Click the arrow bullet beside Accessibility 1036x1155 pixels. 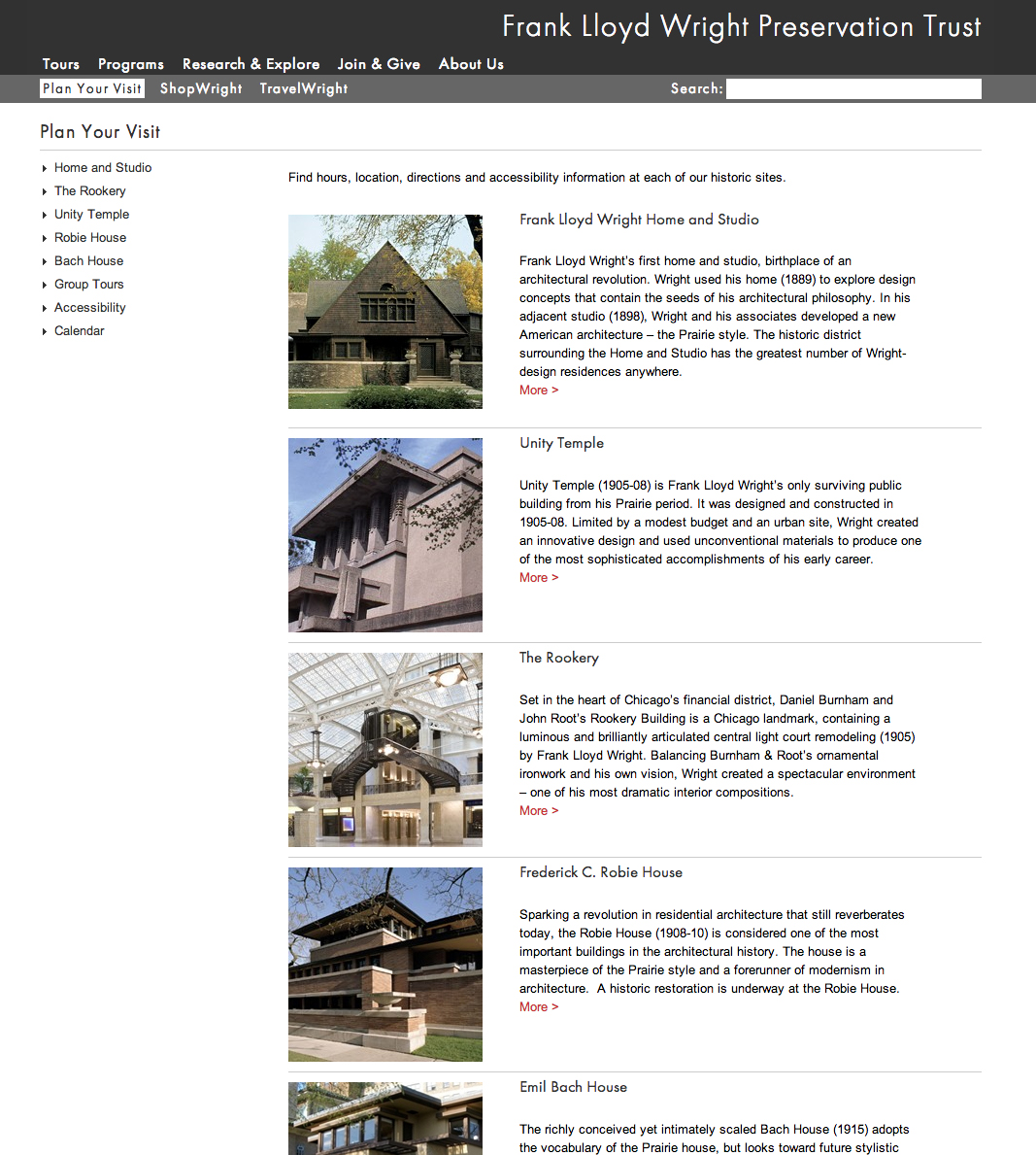pyautogui.click(x=45, y=309)
